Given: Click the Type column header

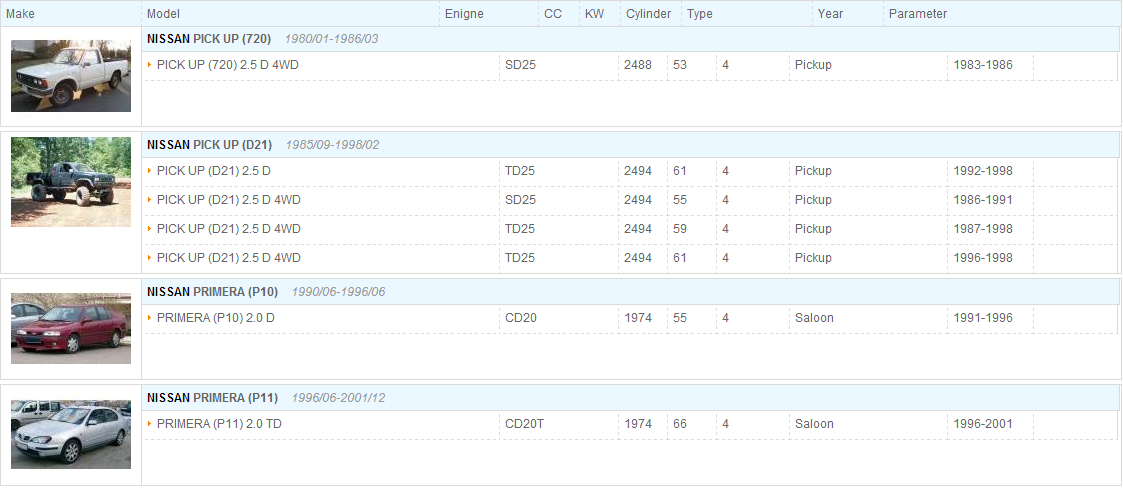Looking at the screenshot, I should 700,14.
